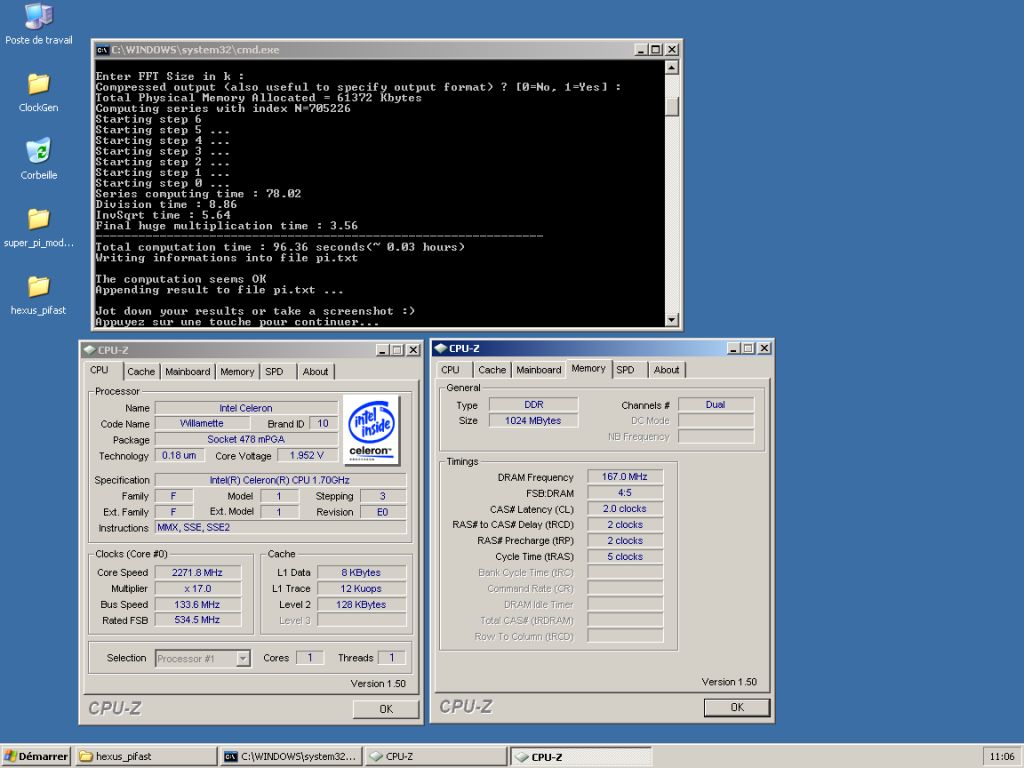Click OK in left CPU-Z window
This screenshot has width=1024, height=768.
tap(386, 709)
